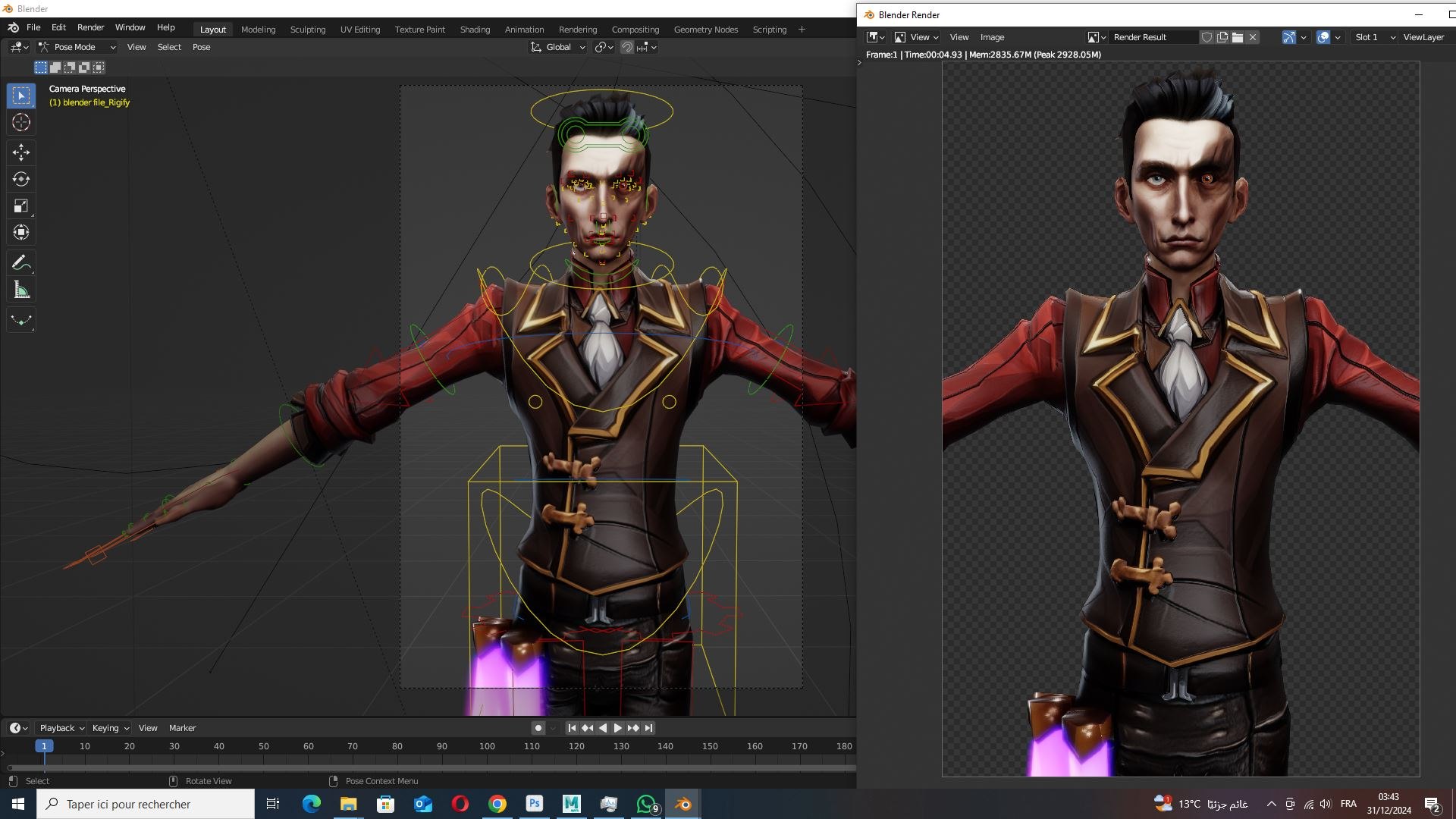
Task: Expand the snapping options dropdown
Action: pyautogui.click(x=647, y=47)
